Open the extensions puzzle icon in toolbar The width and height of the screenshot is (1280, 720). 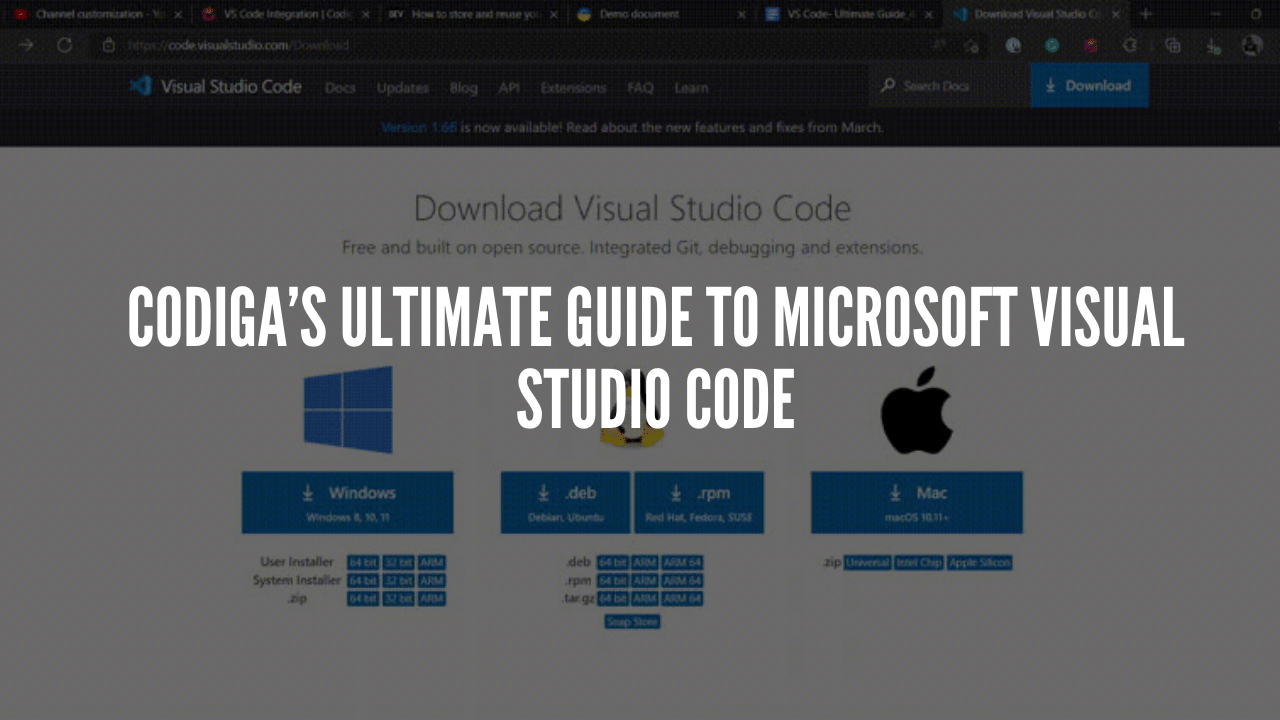(1130, 45)
